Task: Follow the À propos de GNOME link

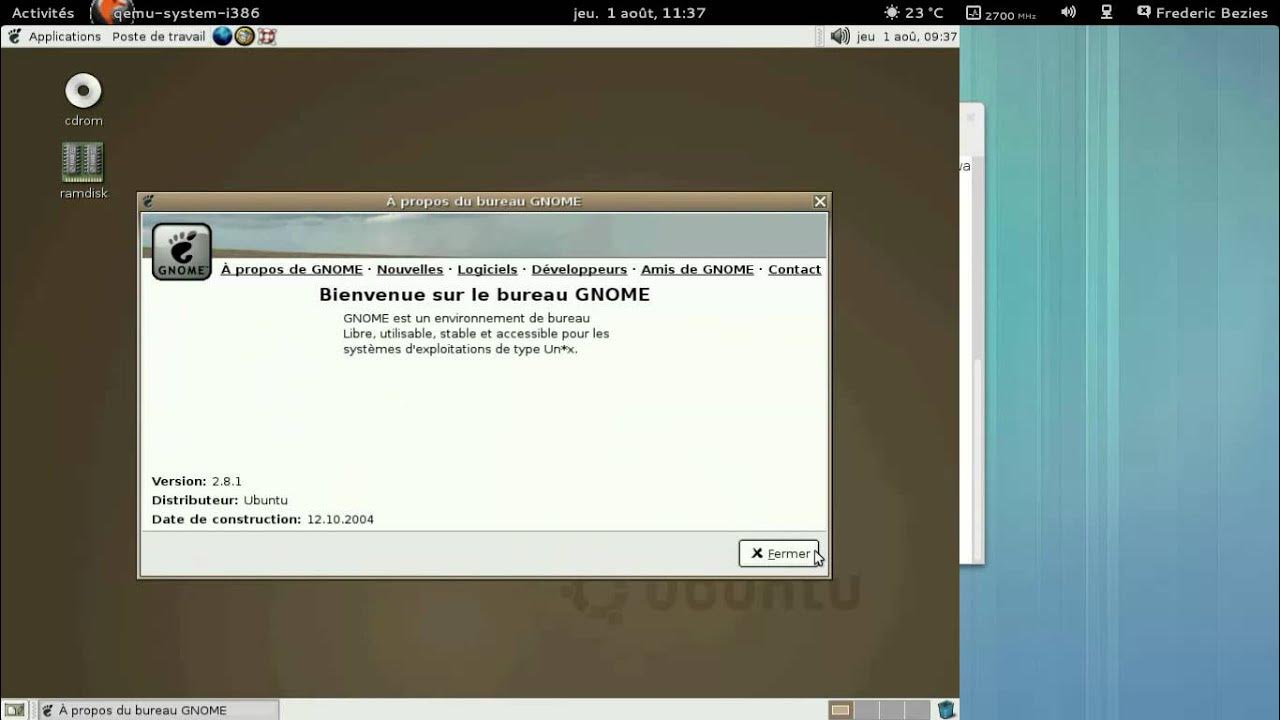Action: (292, 269)
